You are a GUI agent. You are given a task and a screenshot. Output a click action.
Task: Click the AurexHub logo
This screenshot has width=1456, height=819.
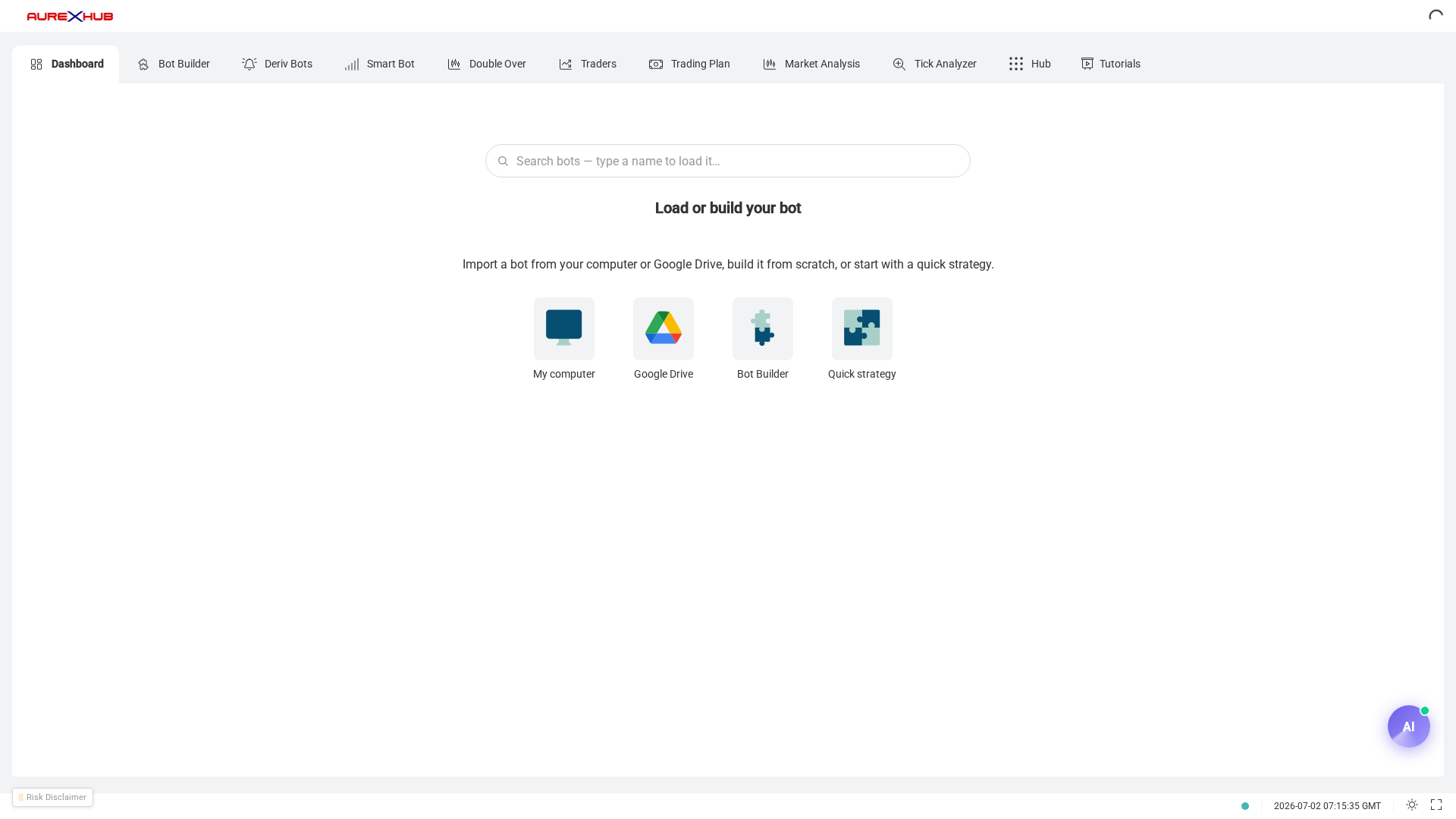click(x=70, y=16)
